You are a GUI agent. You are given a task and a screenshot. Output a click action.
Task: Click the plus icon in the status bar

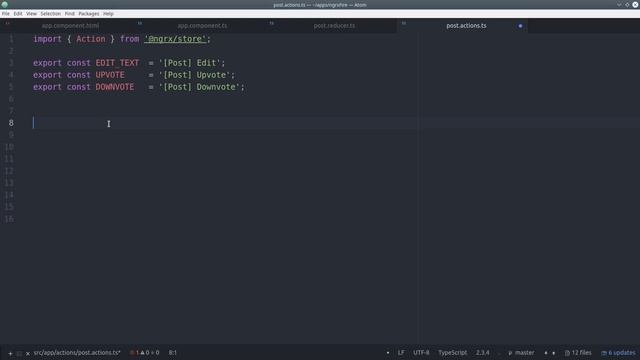pyautogui.click(x=10, y=353)
